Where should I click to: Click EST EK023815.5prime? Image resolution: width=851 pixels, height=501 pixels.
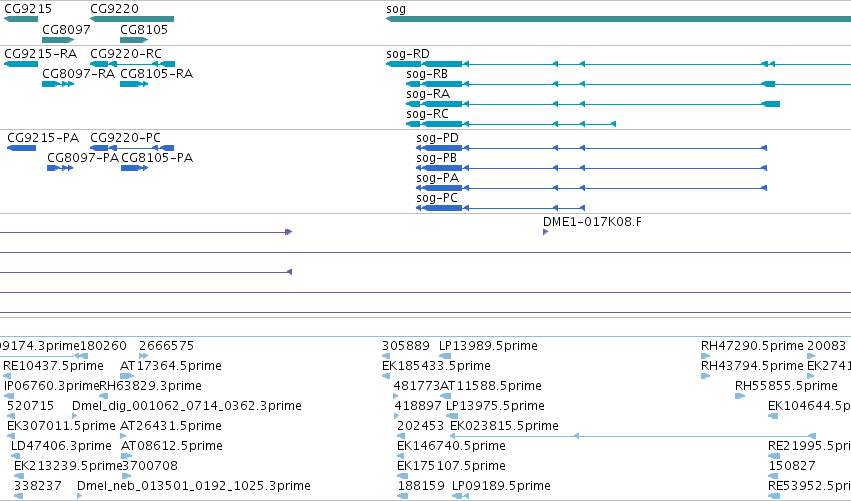point(504,426)
